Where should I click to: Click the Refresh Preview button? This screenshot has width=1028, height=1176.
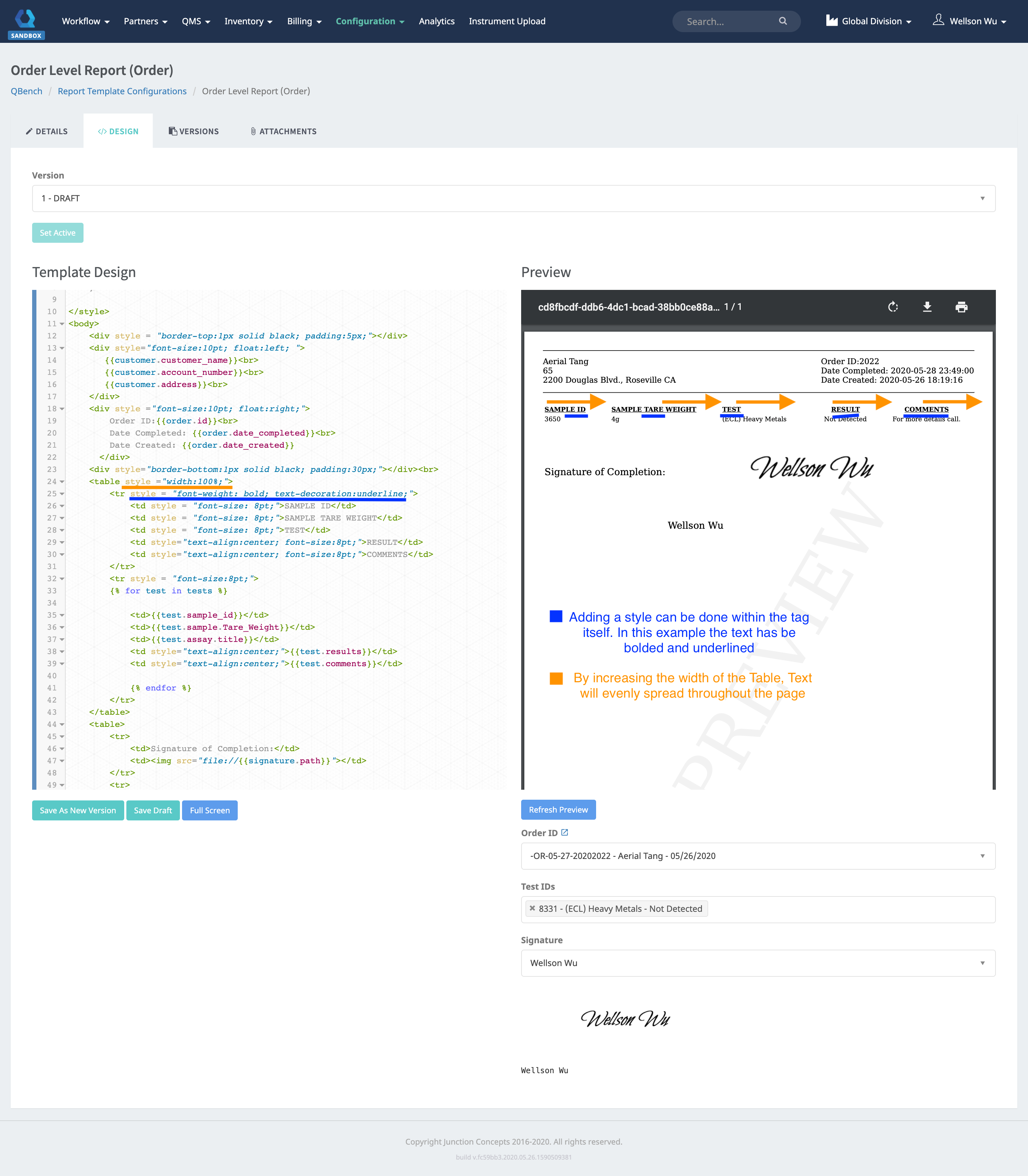click(x=558, y=809)
